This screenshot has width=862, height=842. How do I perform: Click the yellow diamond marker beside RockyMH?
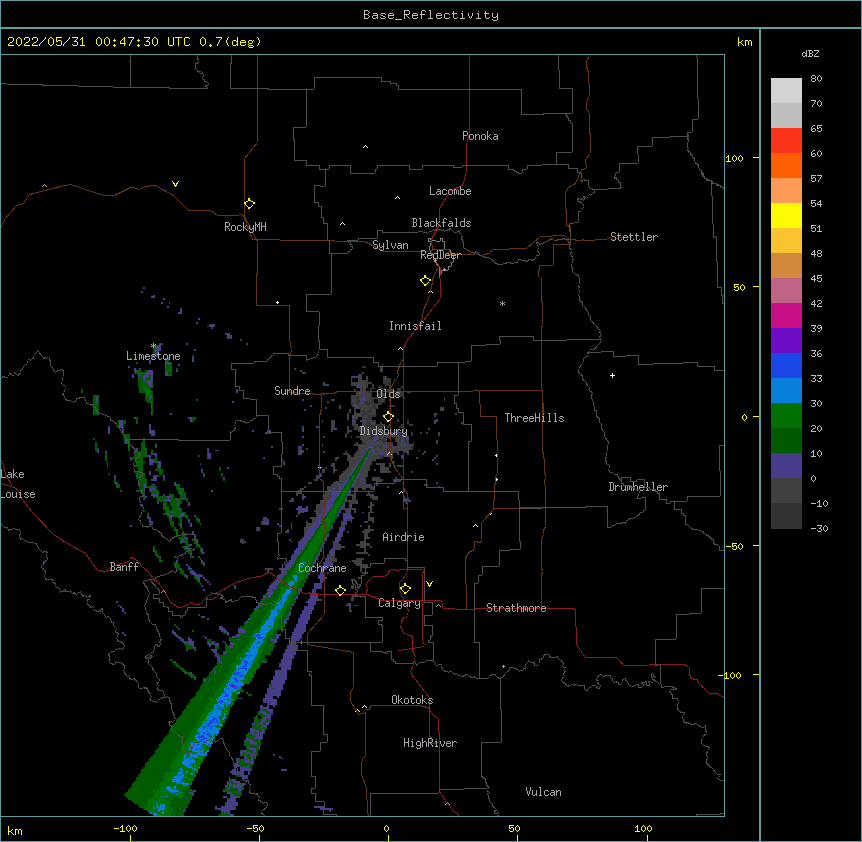pyautogui.click(x=249, y=204)
